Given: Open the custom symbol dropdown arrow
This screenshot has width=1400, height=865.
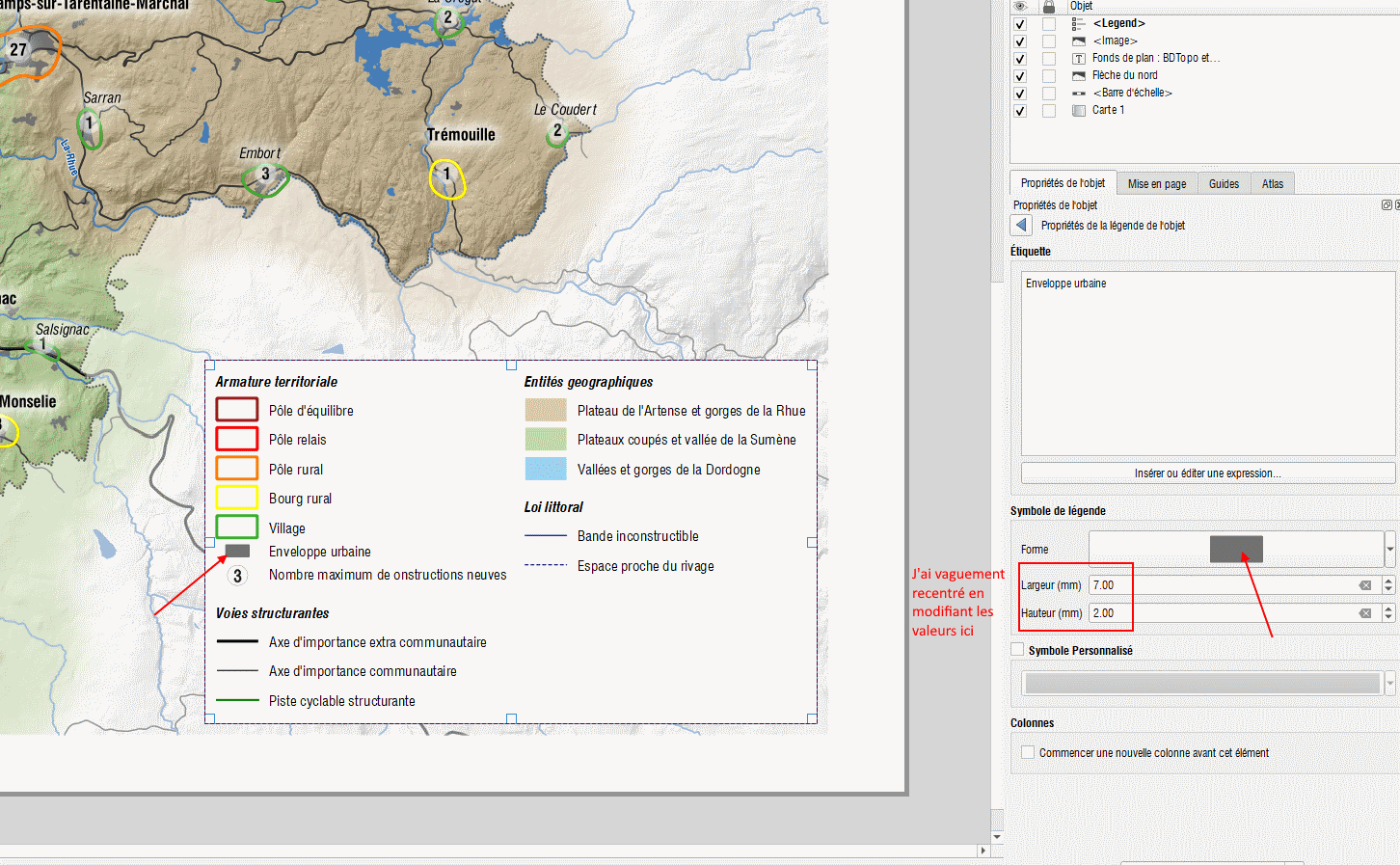Looking at the screenshot, I should point(1390,683).
